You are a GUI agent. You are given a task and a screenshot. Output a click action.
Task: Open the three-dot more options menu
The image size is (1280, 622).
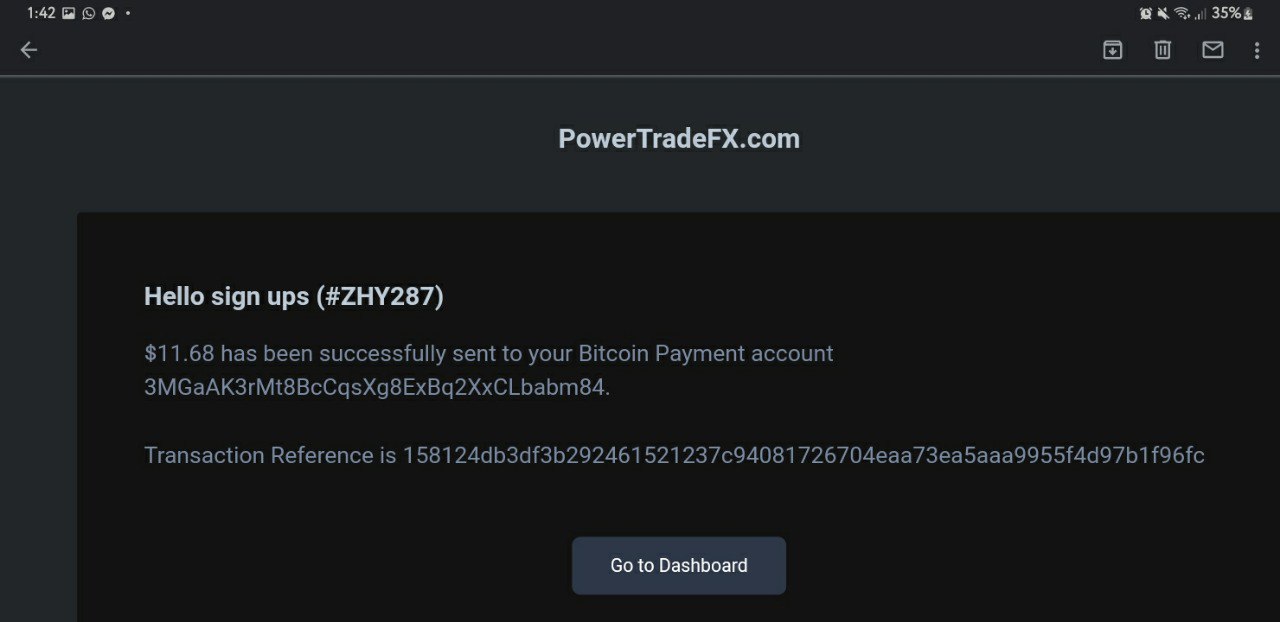coord(1257,50)
